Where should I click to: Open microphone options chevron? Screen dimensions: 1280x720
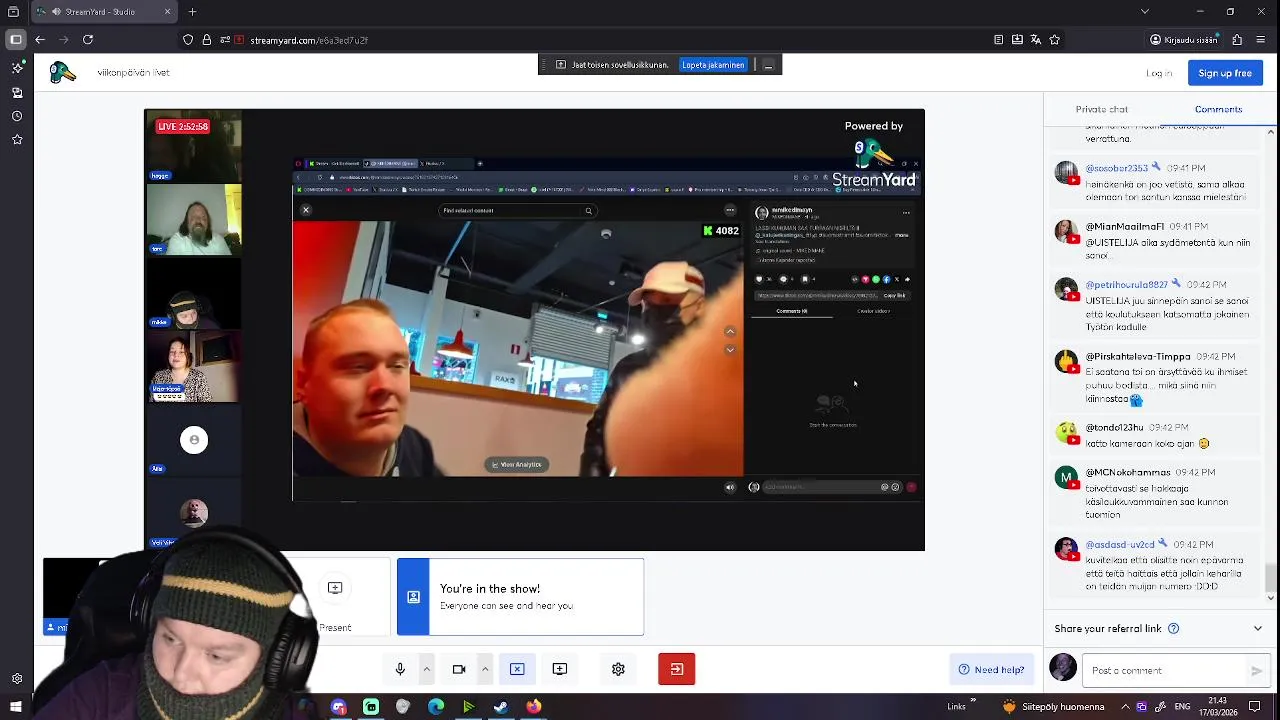tap(426, 669)
